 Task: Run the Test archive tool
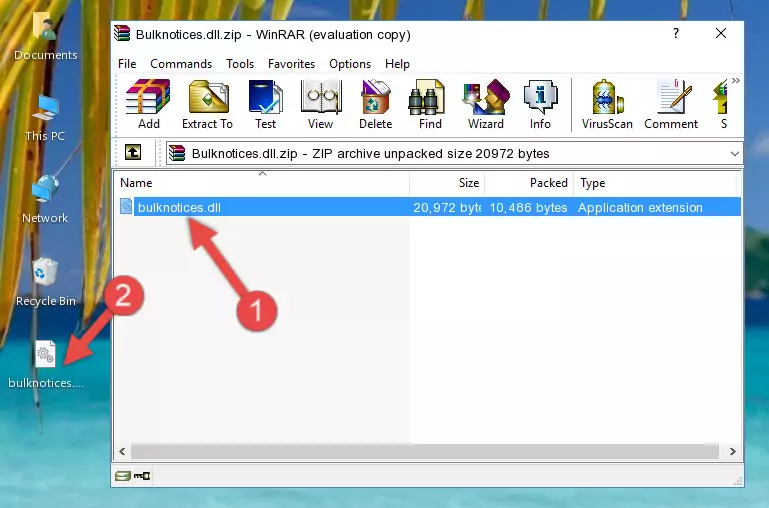(265, 104)
